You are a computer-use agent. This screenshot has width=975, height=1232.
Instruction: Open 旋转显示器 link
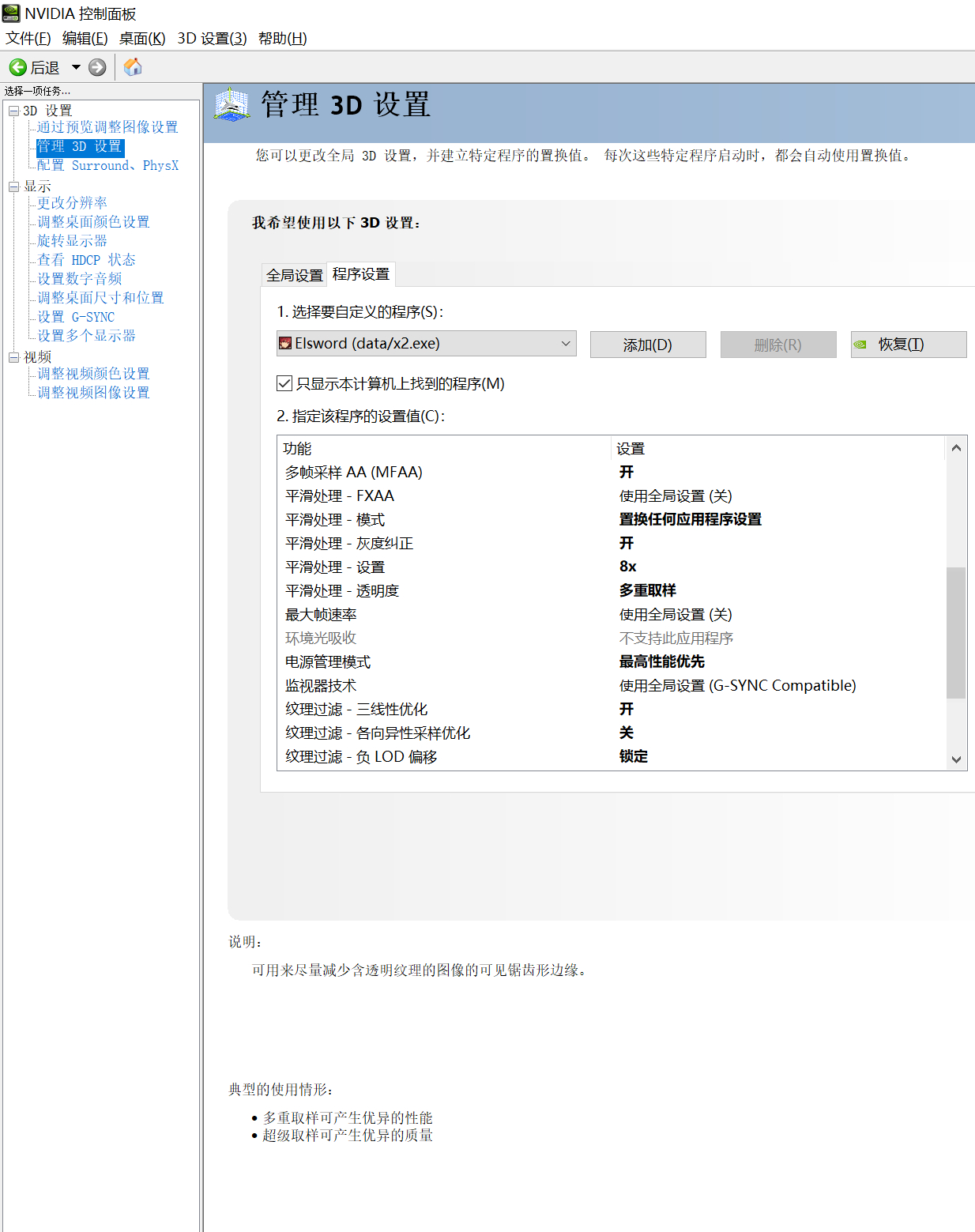click(72, 241)
